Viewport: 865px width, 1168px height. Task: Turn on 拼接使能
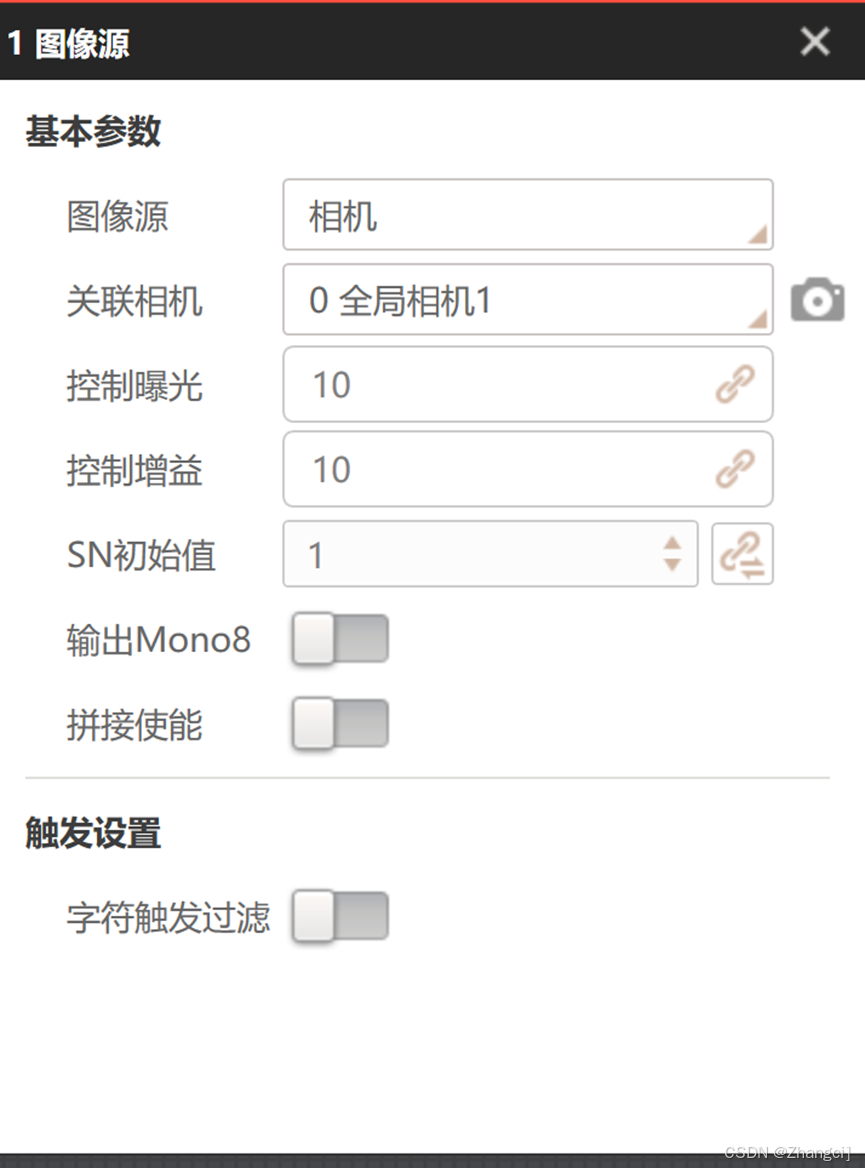point(339,723)
